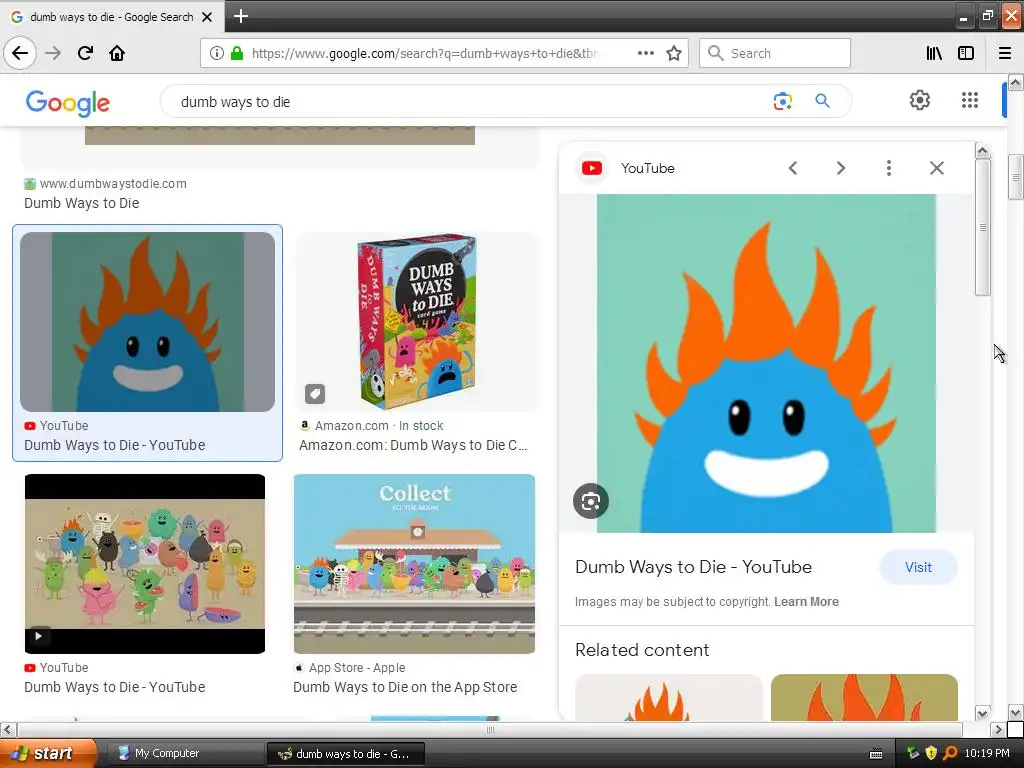Click the left related content thumbnail
The width and height of the screenshot is (1024, 768).
(669, 697)
